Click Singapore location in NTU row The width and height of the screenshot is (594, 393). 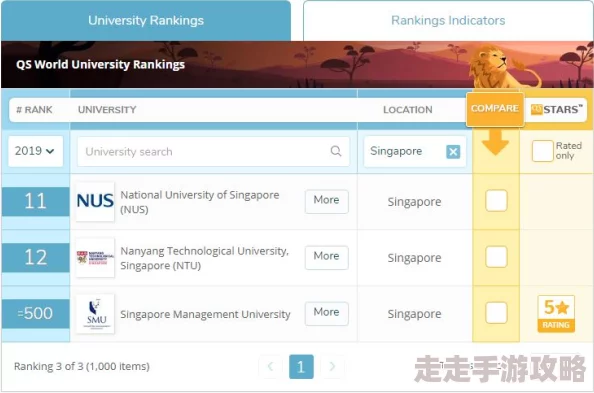[414, 258]
